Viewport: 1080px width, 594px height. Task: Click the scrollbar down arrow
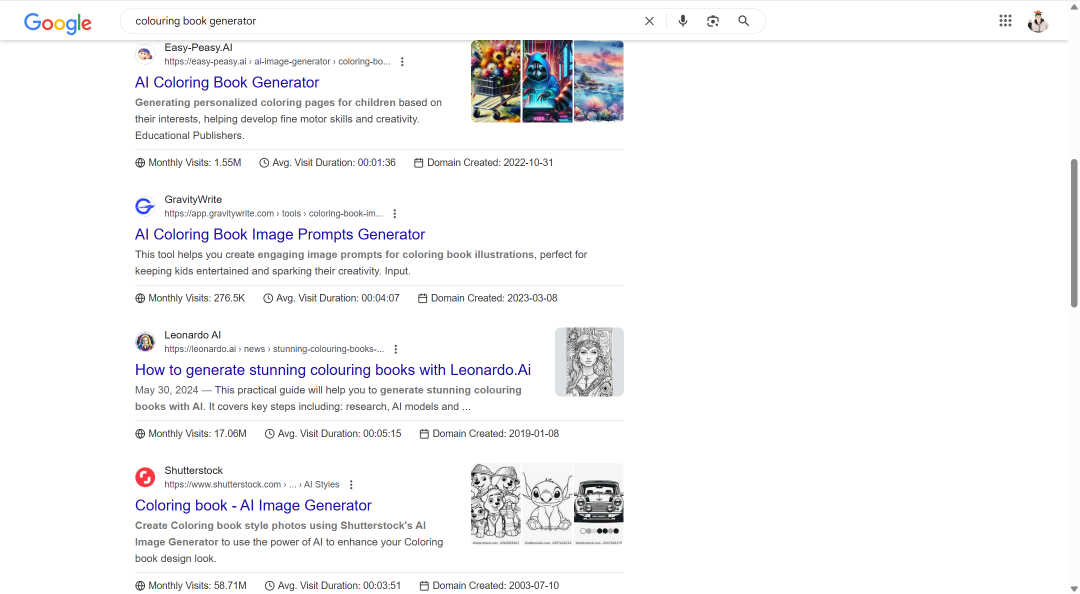pyautogui.click(x=1074, y=589)
